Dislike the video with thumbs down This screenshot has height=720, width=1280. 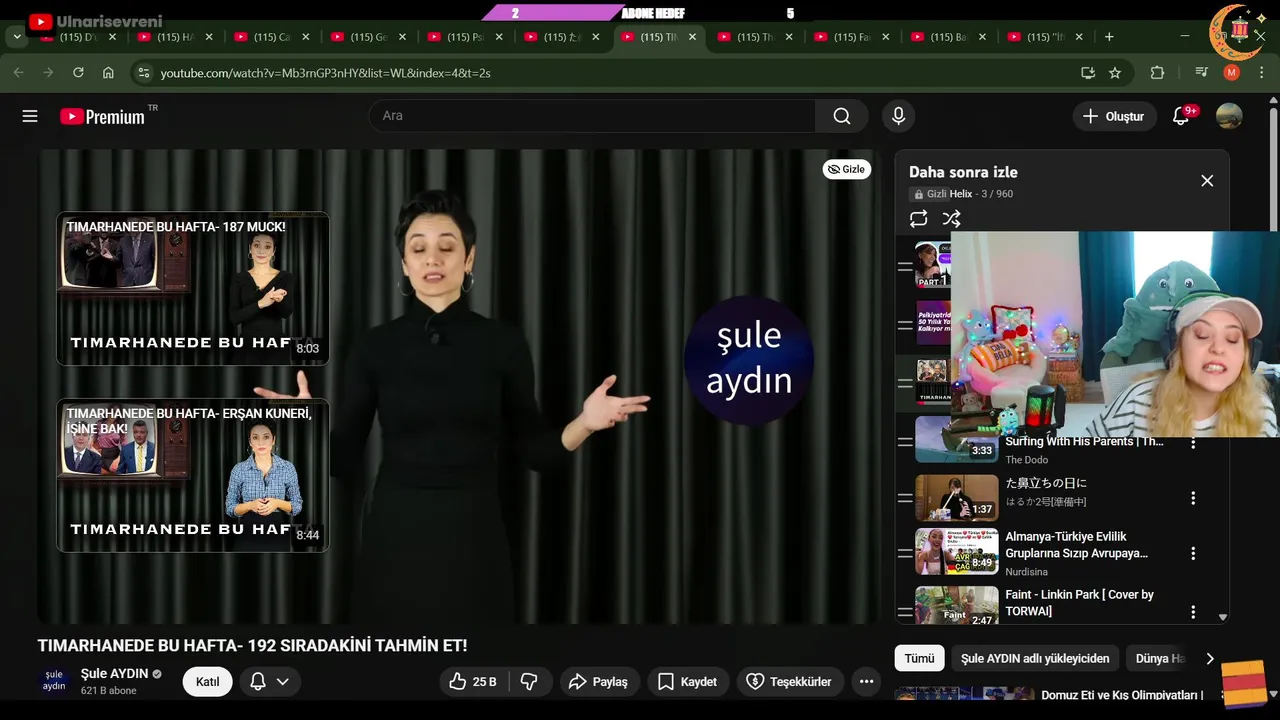click(x=529, y=681)
